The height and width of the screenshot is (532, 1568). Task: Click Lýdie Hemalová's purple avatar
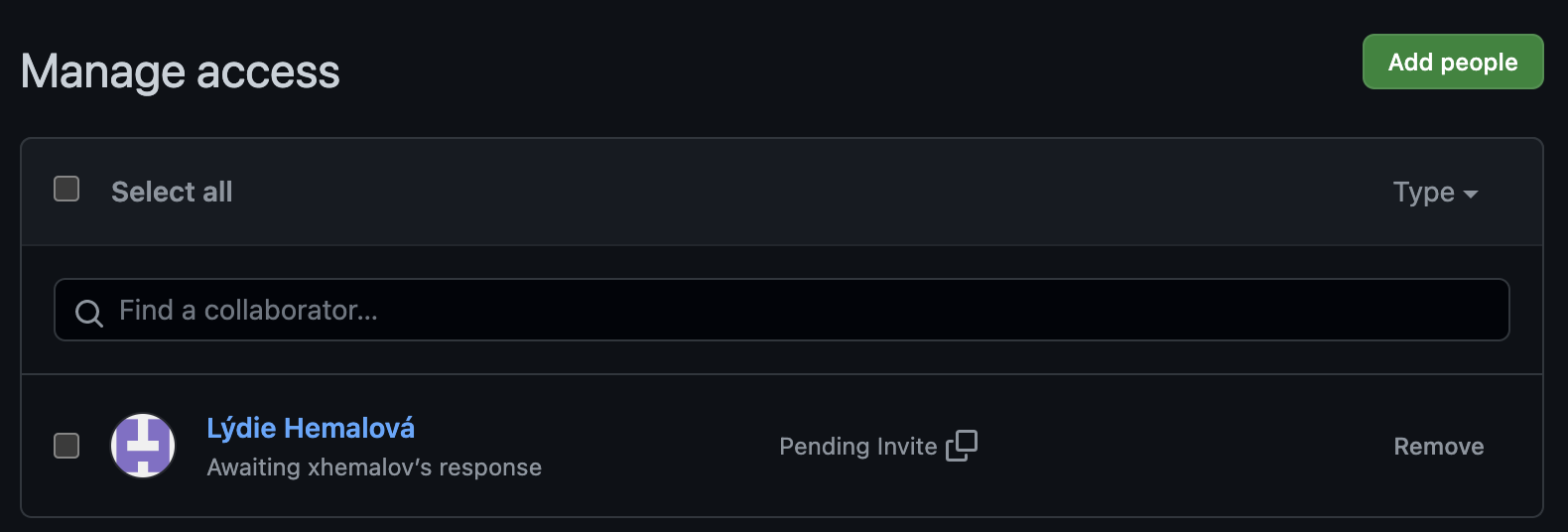click(x=143, y=446)
